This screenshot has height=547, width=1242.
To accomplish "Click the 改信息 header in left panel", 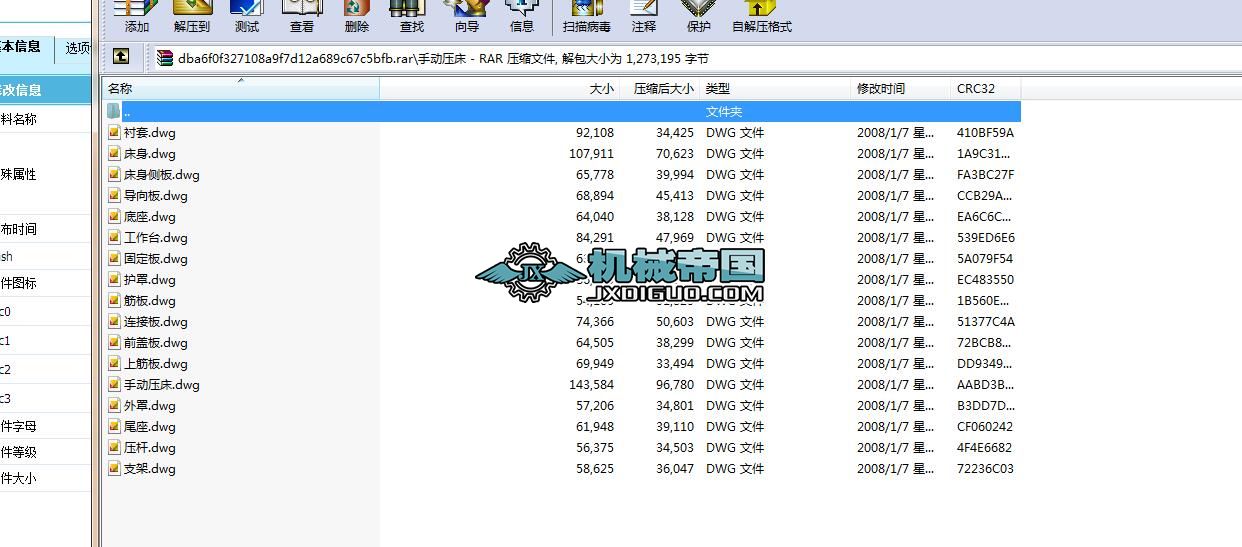I will [x=45, y=90].
